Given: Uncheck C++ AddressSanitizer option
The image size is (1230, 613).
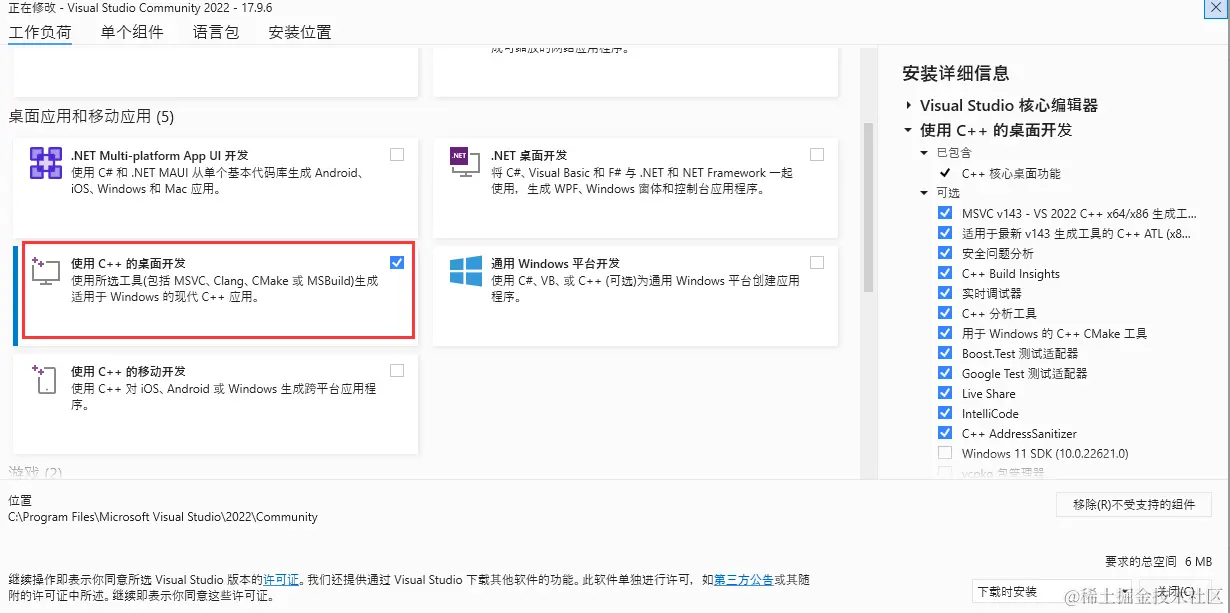Looking at the screenshot, I should (x=945, y=433).
